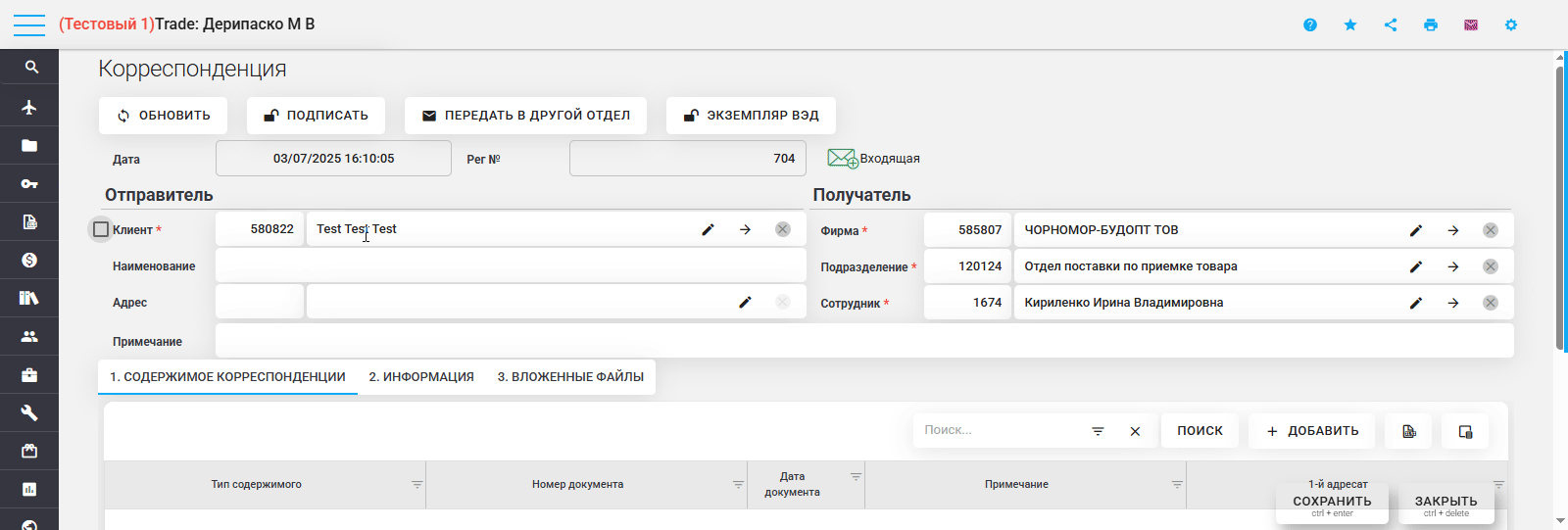Edit Подразделение Отдел поставки with pencil icon
The width and height of the screenshot is (1568, 530).
click(1415, 266)
